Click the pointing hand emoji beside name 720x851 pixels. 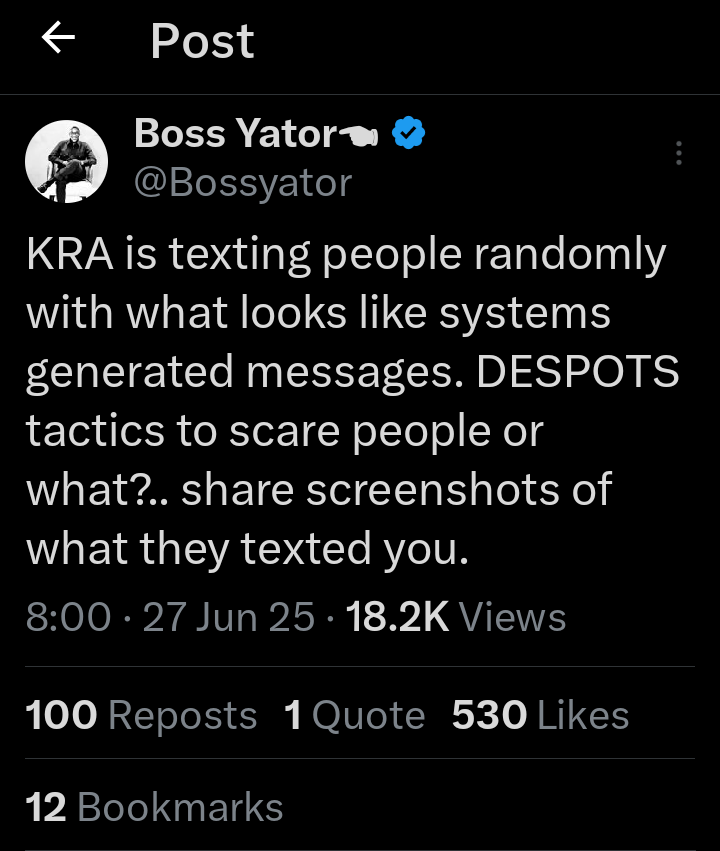pyautogui.click(x=358, y=135)
